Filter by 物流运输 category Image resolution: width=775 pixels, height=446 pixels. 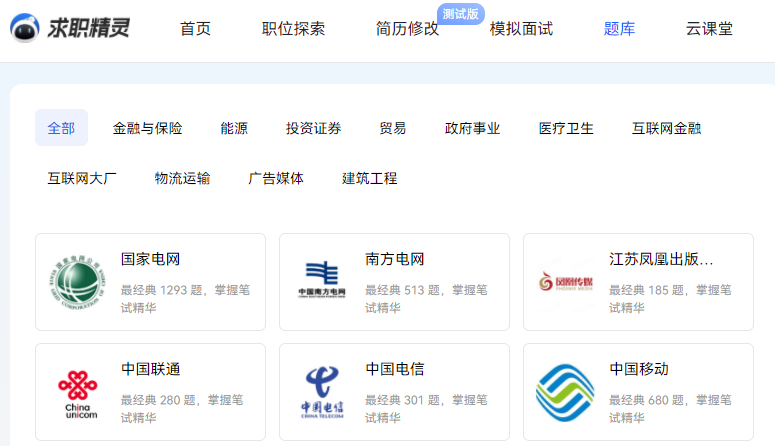(x=182, y=178)
